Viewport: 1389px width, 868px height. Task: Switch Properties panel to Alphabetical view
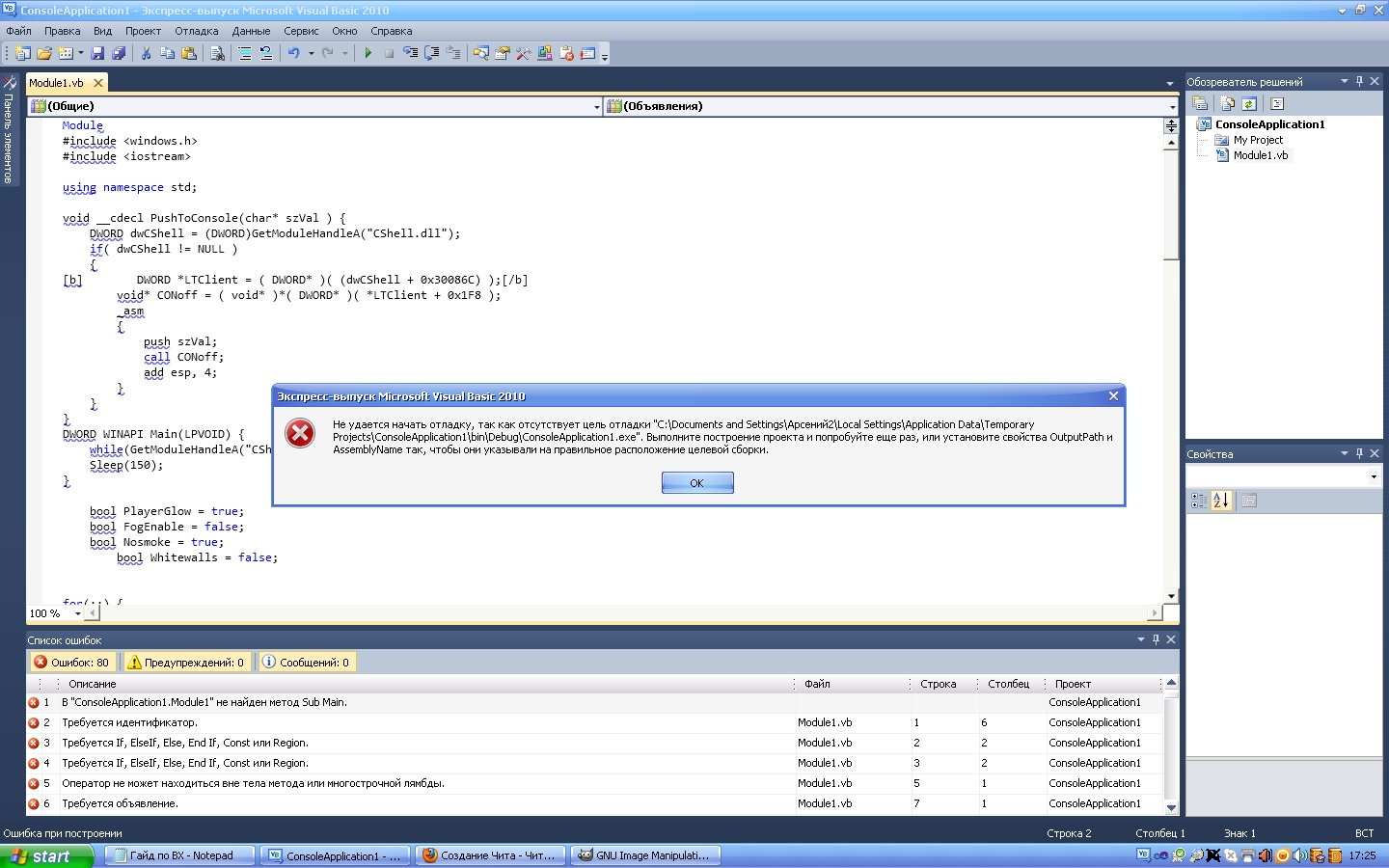point(1221,501)
